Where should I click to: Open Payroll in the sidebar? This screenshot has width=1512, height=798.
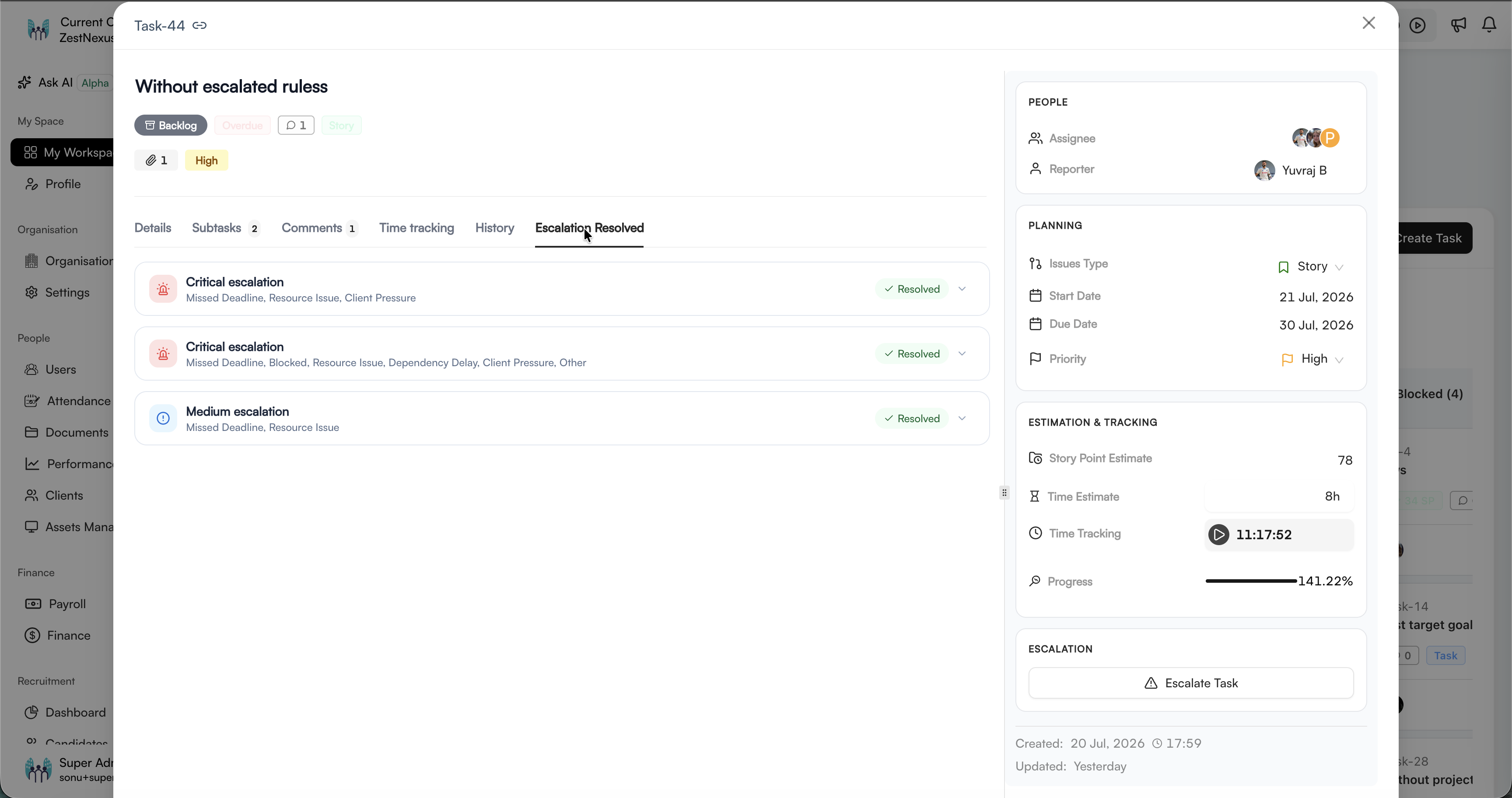(56, 604)
